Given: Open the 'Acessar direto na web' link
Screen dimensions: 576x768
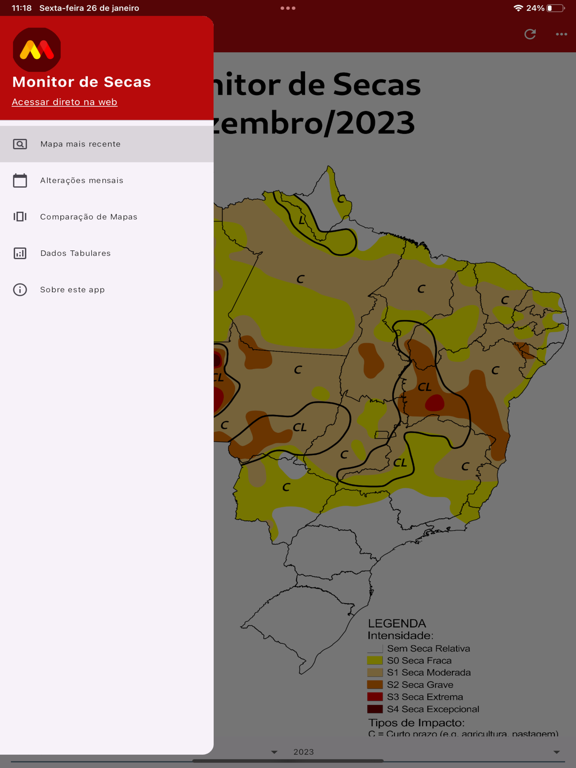Looking at the screenshot, I should pyautogui.click(x=64, y=102).
